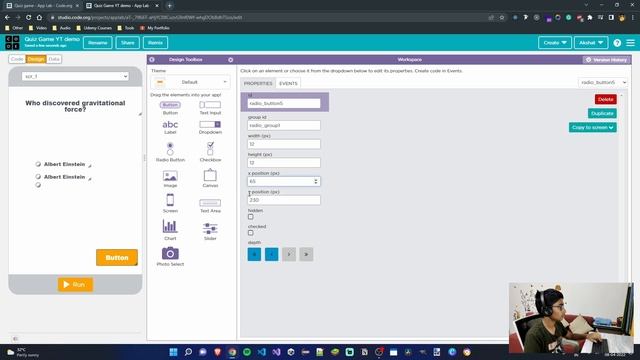Click x position stepper arrows
This screenshot has height=360, width=640.
tap(316, 181)
